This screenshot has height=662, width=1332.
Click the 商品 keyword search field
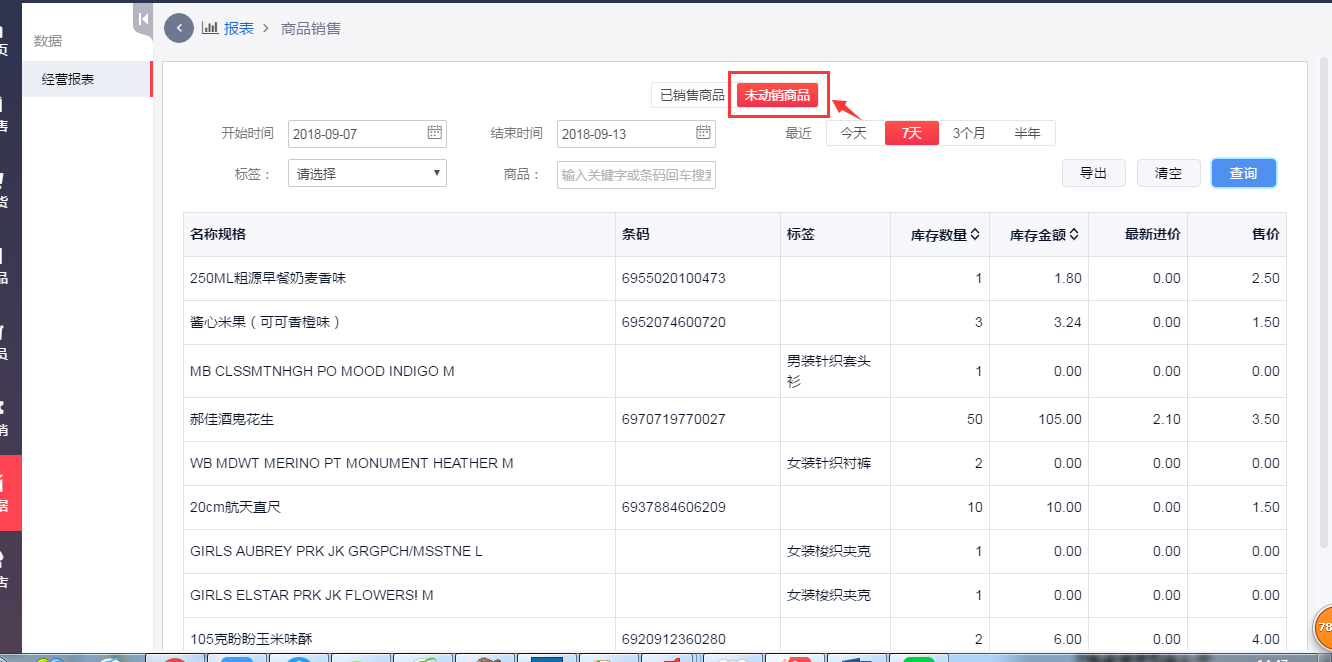tap(634, 174)
